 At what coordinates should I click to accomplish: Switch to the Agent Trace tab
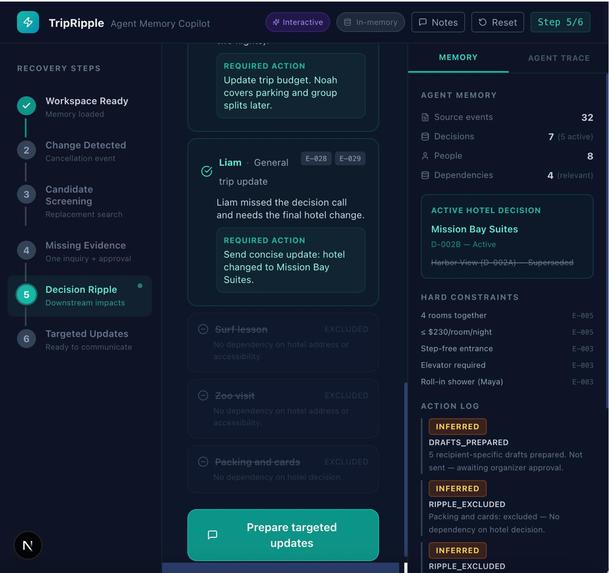559,58
